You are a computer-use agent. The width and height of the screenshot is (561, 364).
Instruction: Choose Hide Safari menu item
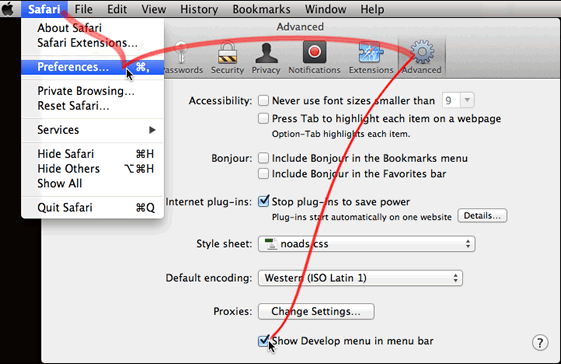click(93, 154)
